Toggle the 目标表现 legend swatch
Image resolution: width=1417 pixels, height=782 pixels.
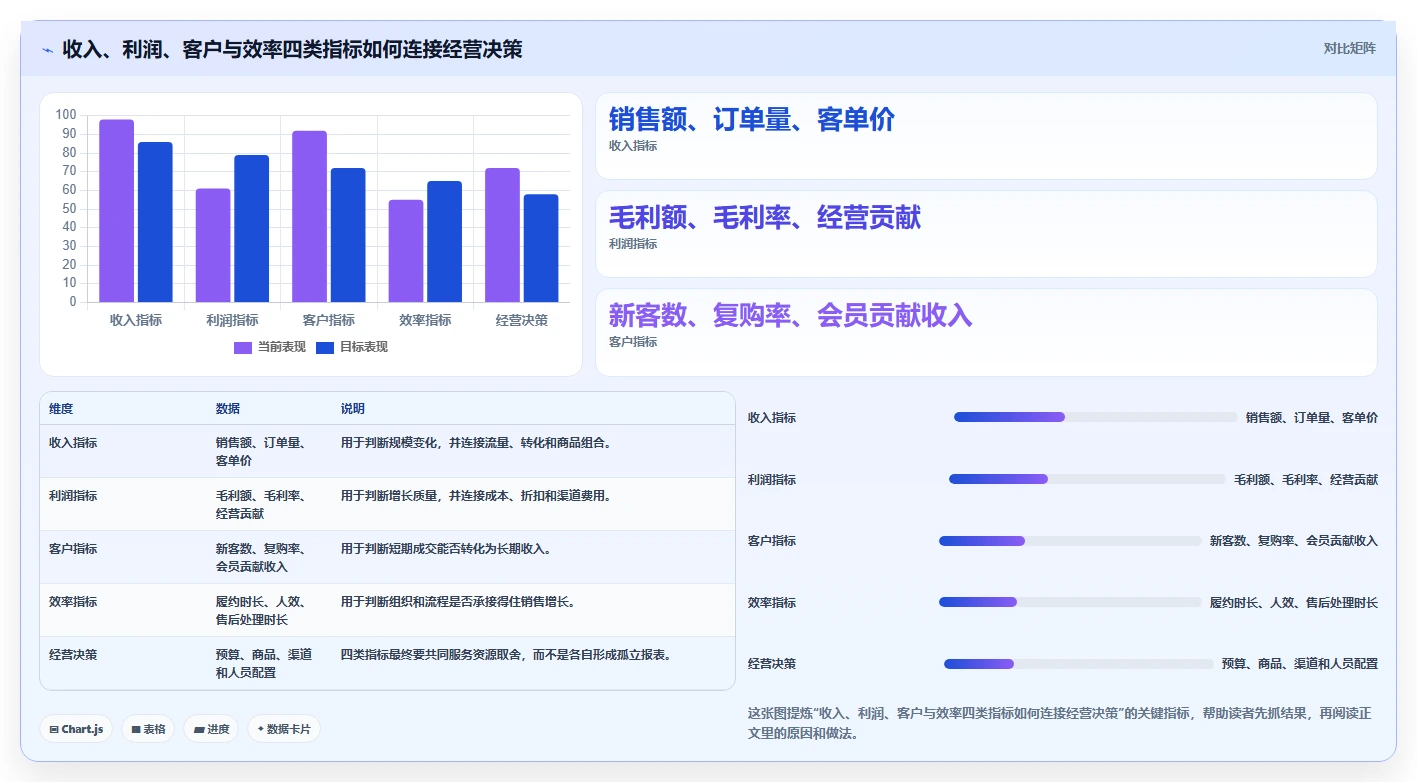click(325, 347)
